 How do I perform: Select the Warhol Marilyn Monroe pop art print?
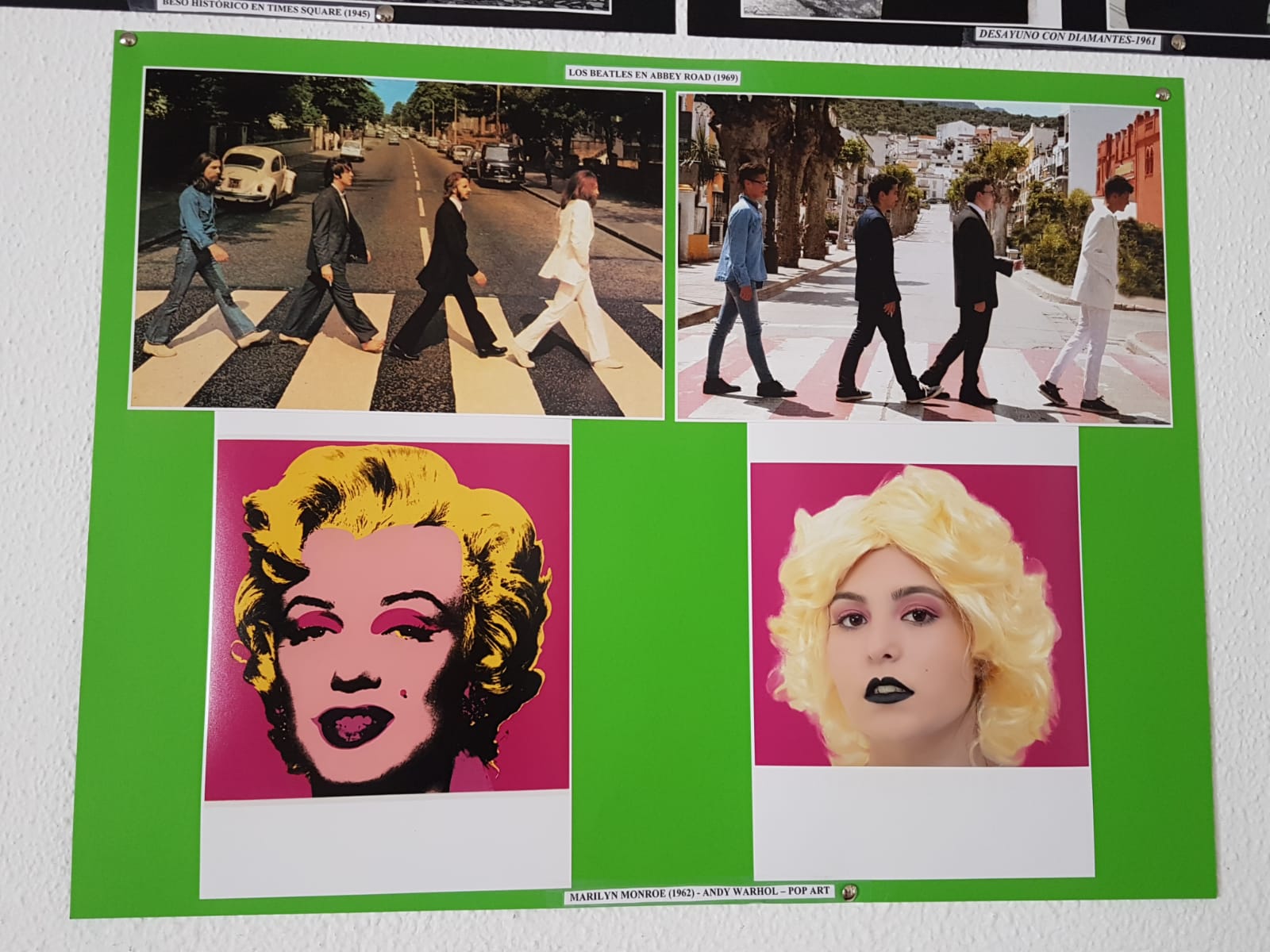[387, 621]
